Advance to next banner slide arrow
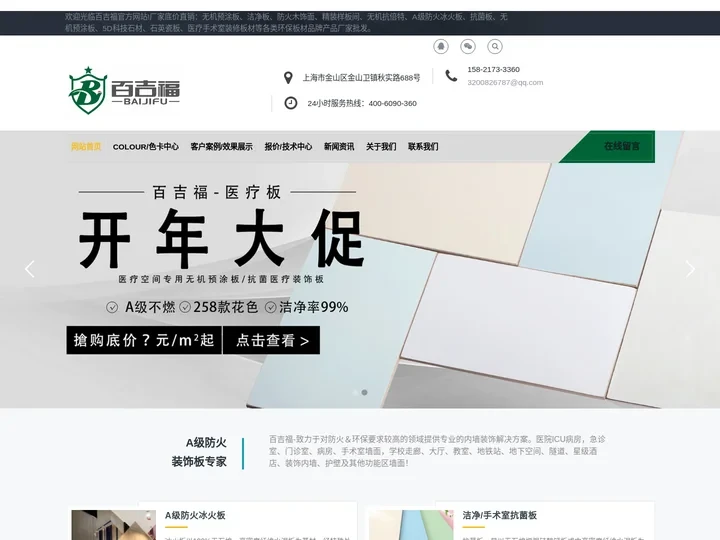The width and height of the screenshot is (720, 540). [690, 269]
